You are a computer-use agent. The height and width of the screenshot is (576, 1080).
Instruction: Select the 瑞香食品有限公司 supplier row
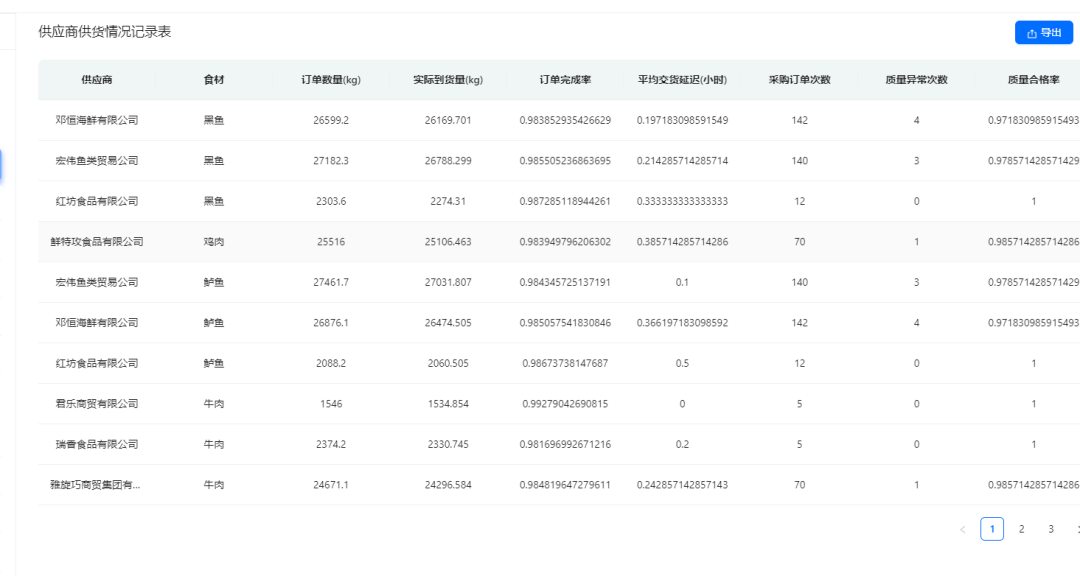(x=97, y=444)
